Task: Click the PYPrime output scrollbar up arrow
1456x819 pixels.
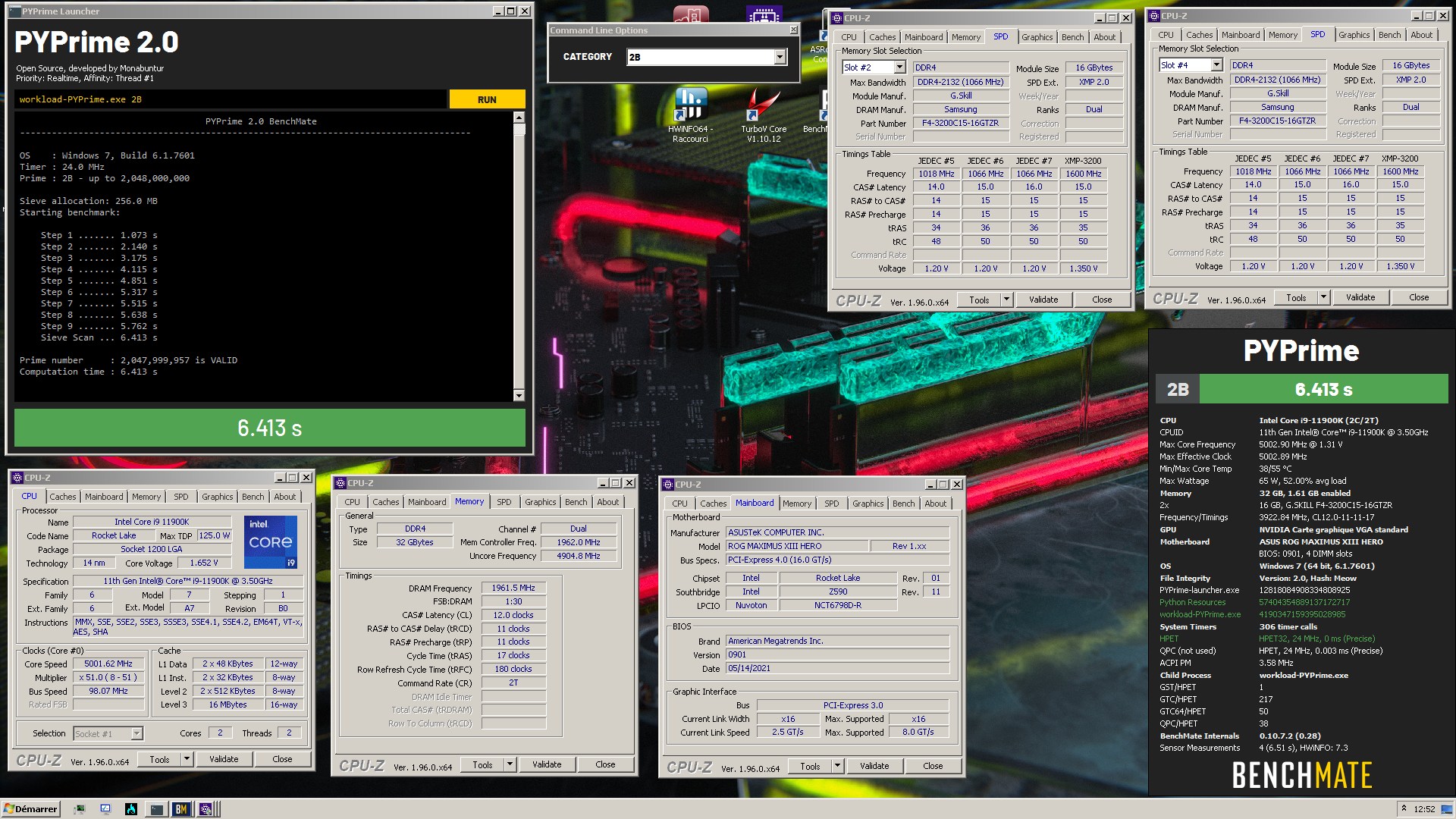Action: 519,118
